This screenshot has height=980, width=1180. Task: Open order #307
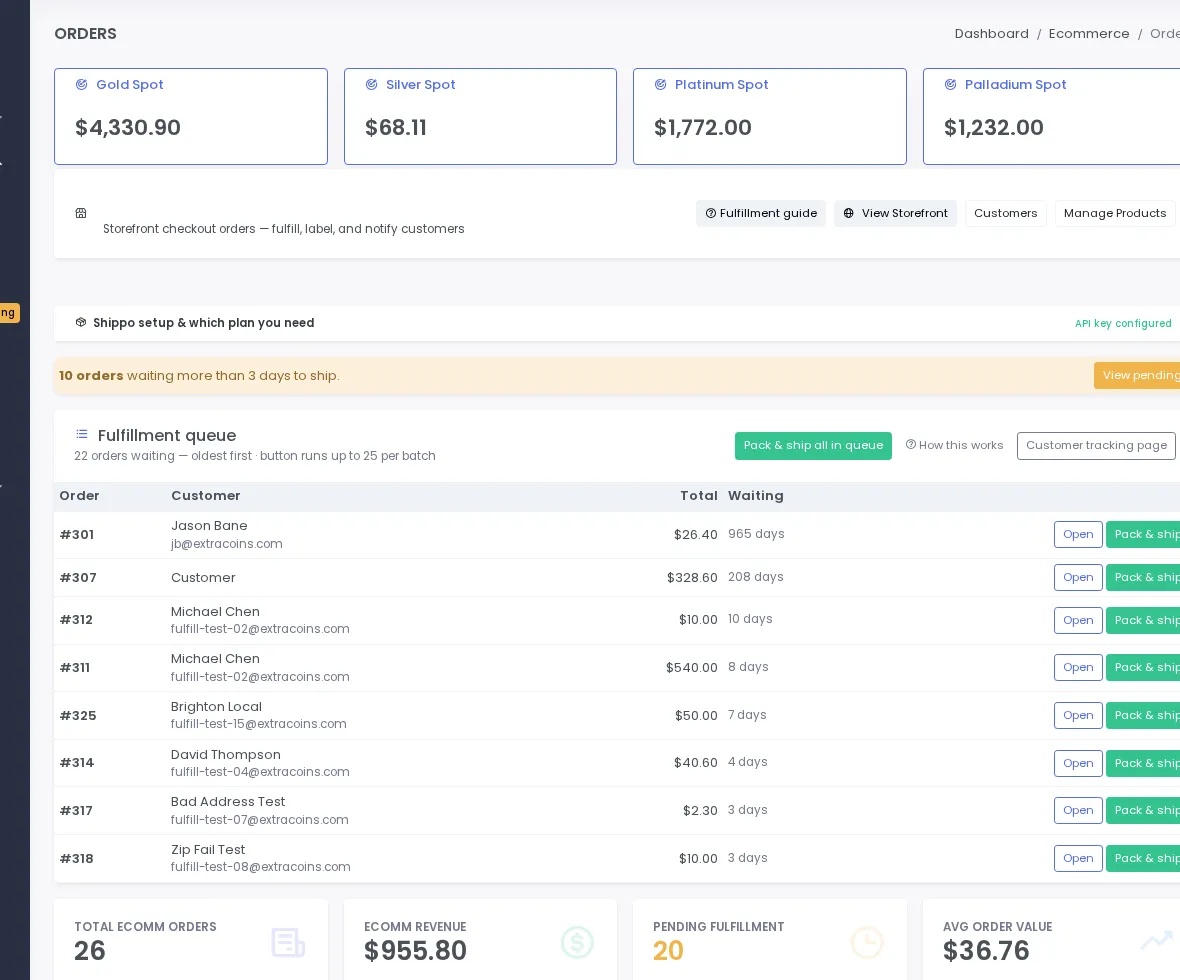coord(1078,577)
